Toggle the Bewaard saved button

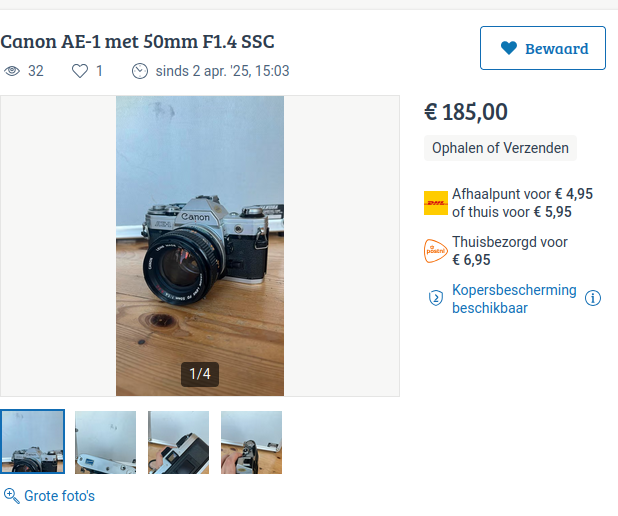click(x=543, y=48)
